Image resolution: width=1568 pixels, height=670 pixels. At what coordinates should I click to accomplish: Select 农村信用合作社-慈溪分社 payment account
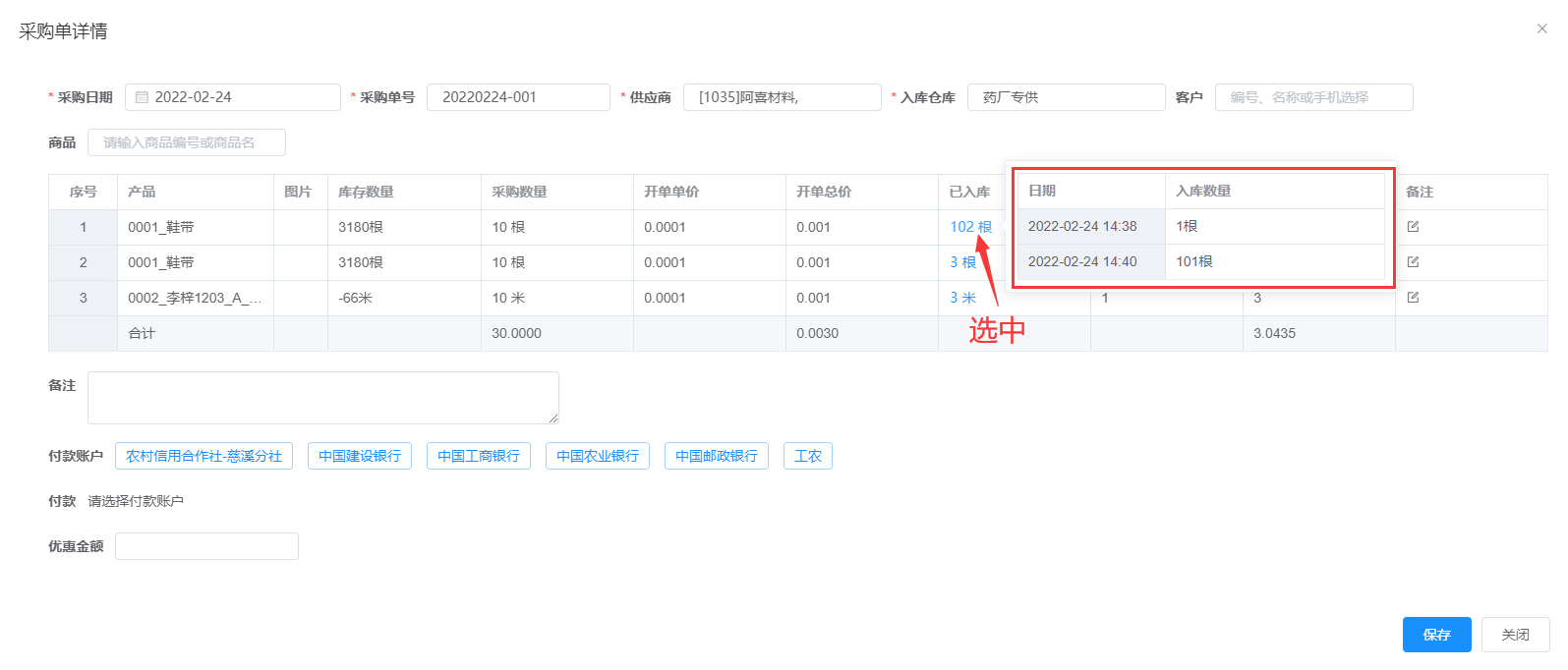click(x=203, y=456)
